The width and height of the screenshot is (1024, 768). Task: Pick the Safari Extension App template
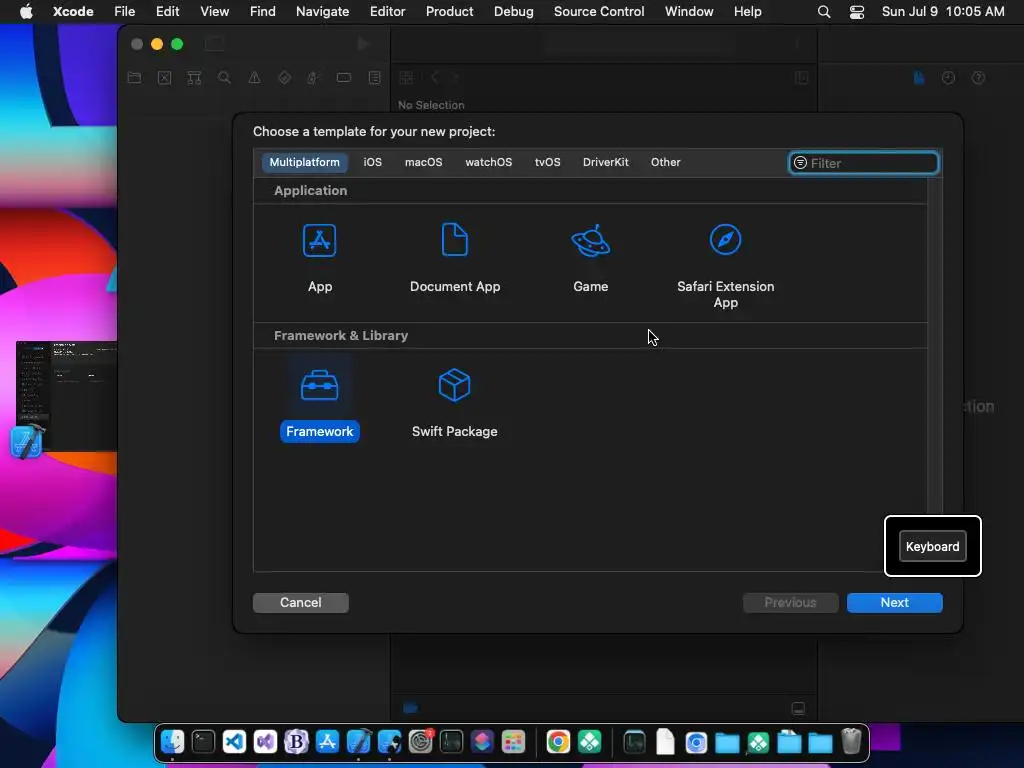tap(726, 266)
